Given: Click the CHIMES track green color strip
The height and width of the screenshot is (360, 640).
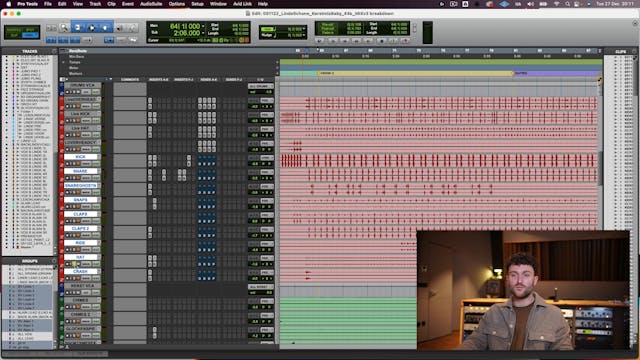Looking at the screenshot, I should (x=62, y=304).
